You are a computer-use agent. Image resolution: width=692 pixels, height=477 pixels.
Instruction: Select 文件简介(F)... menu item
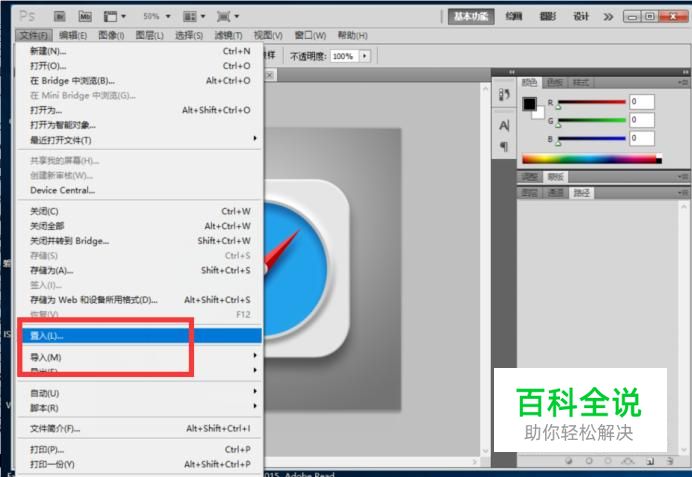point(140,428)
